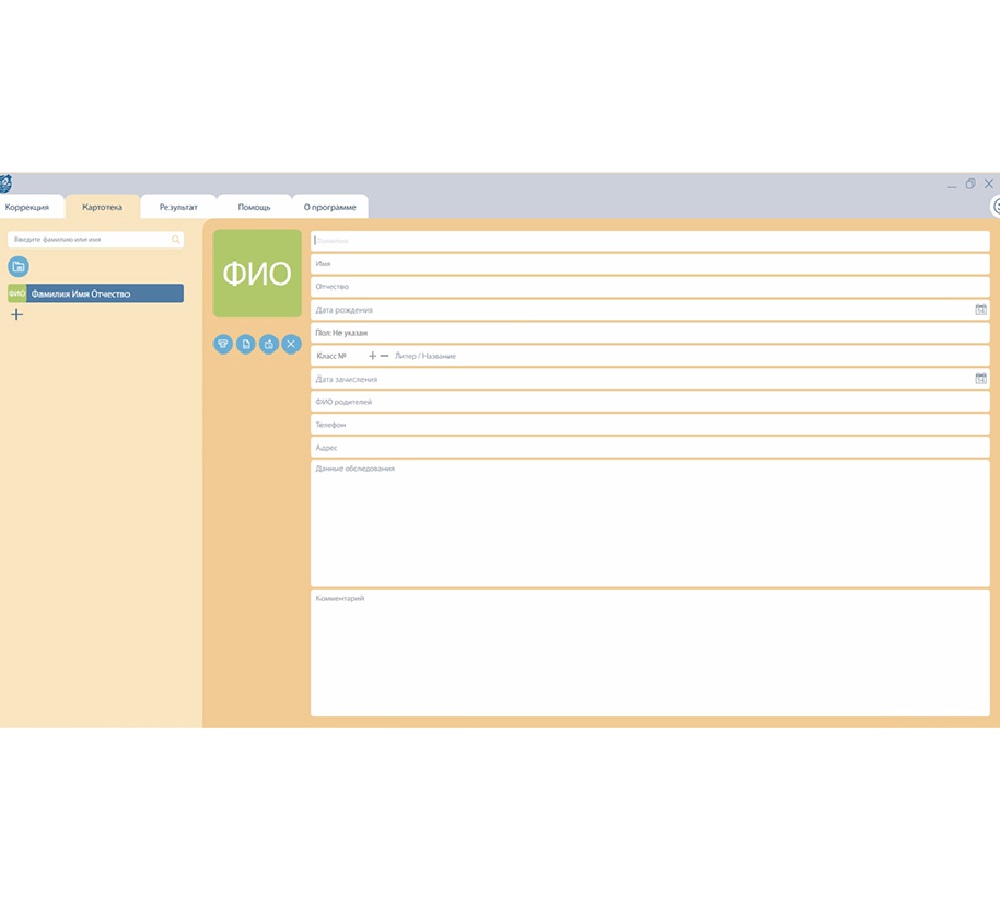Open the calendar for Дата зачисления
The height and width of the screenshot is (900, 1000).
pyautogui.click(x=981, y=378)
